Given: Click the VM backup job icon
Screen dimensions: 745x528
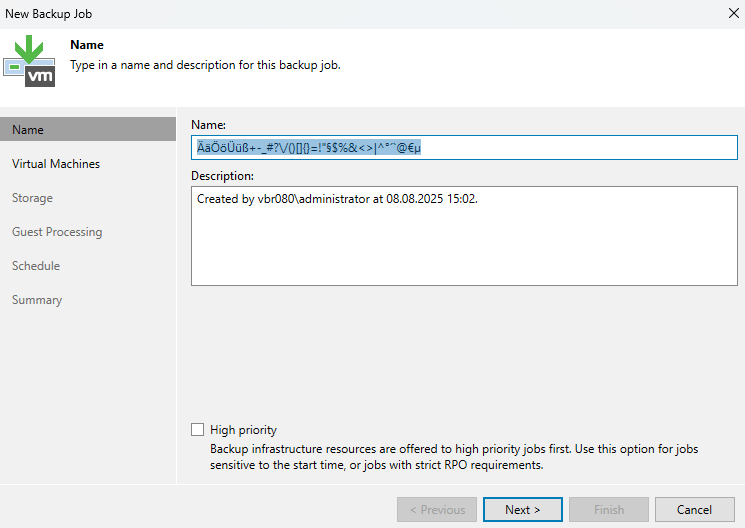Looking at the screenshot, I should coord(29,62).
